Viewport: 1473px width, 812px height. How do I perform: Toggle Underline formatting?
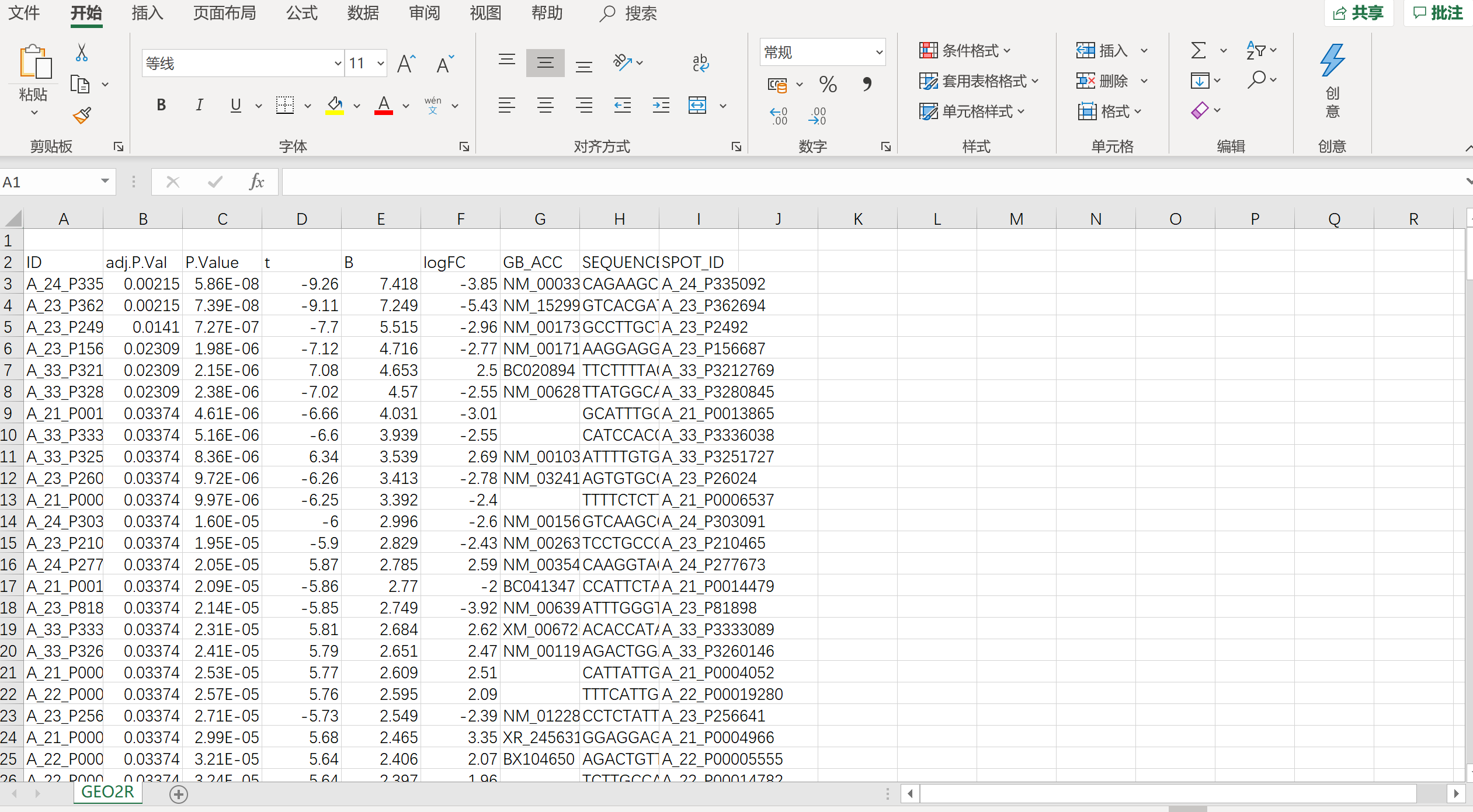point(236,105)
